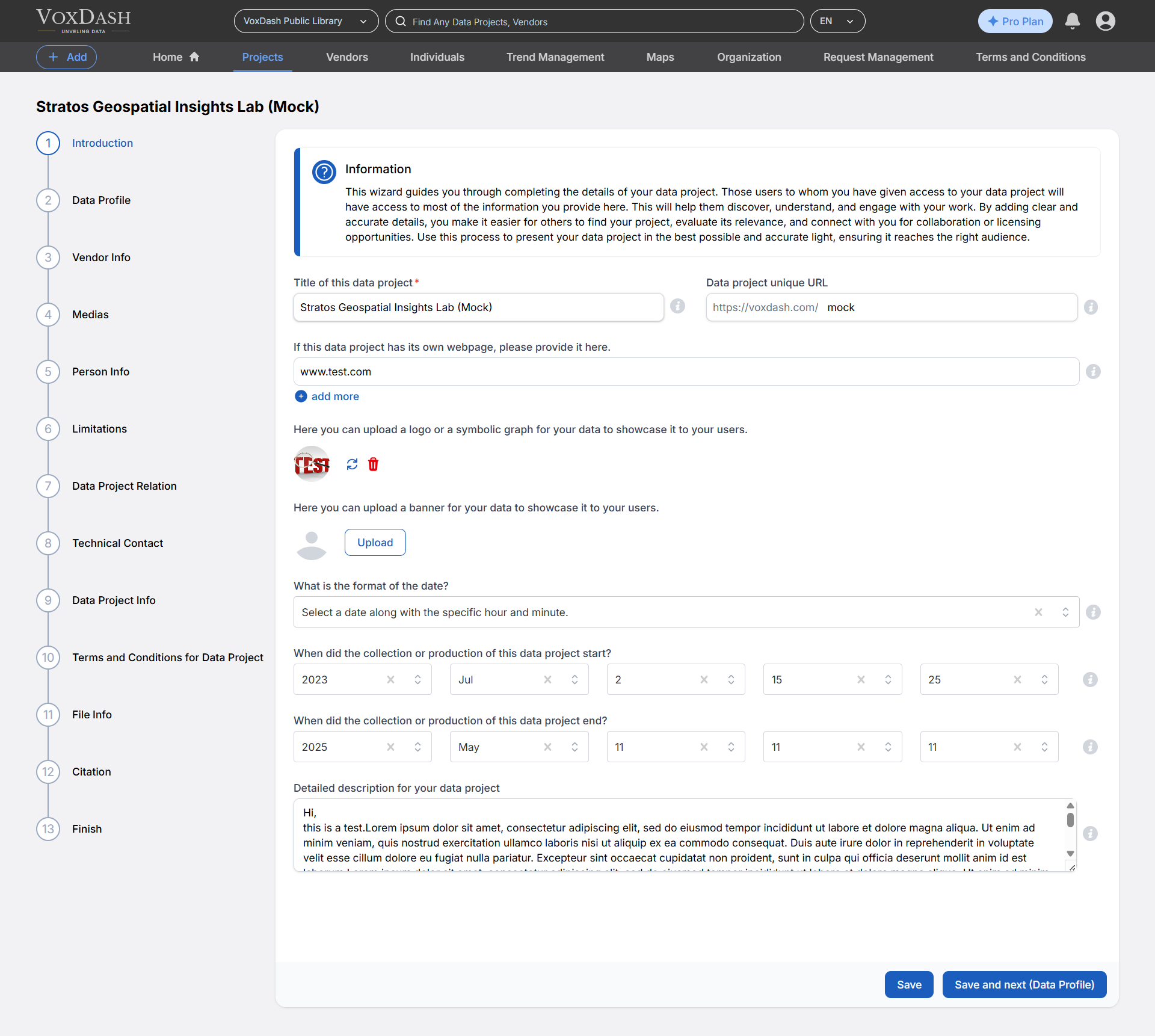Image resolution: width=1155 pixels, height=1036 pixels.
Task: Click the add more link
Action: [x=334, y=396]
